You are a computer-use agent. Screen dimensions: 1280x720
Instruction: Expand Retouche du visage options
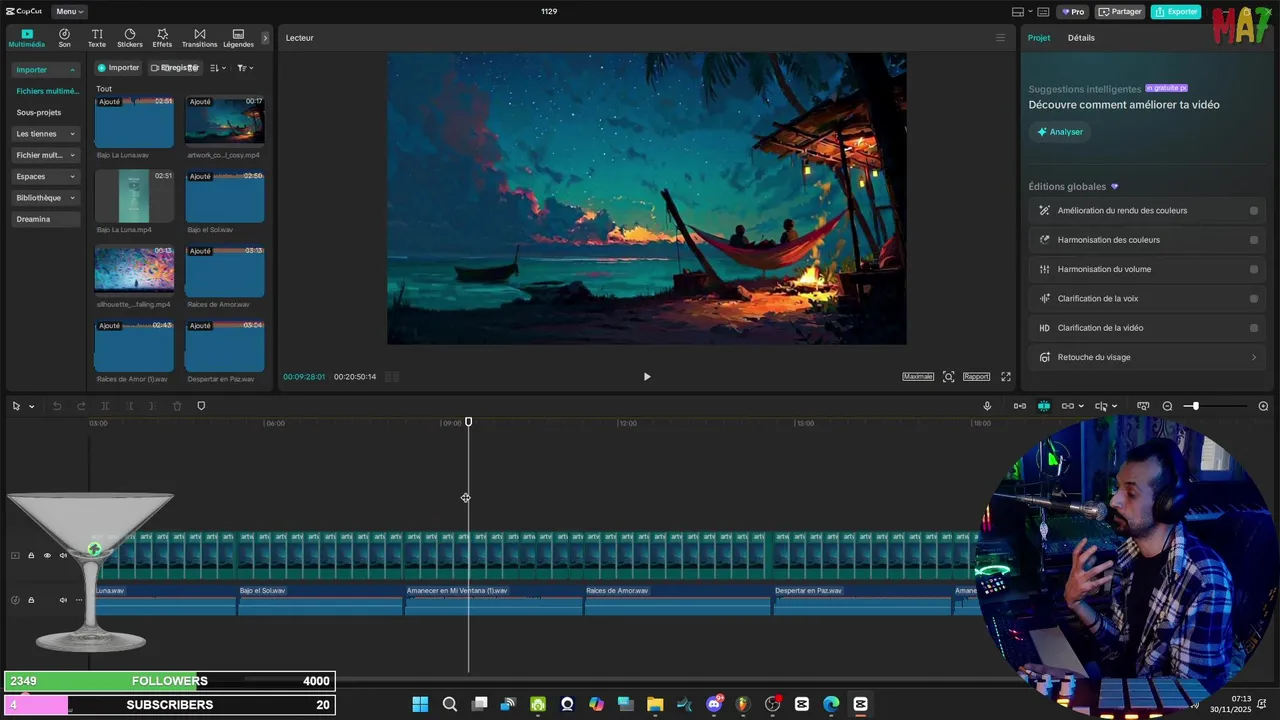point(1254,357)
